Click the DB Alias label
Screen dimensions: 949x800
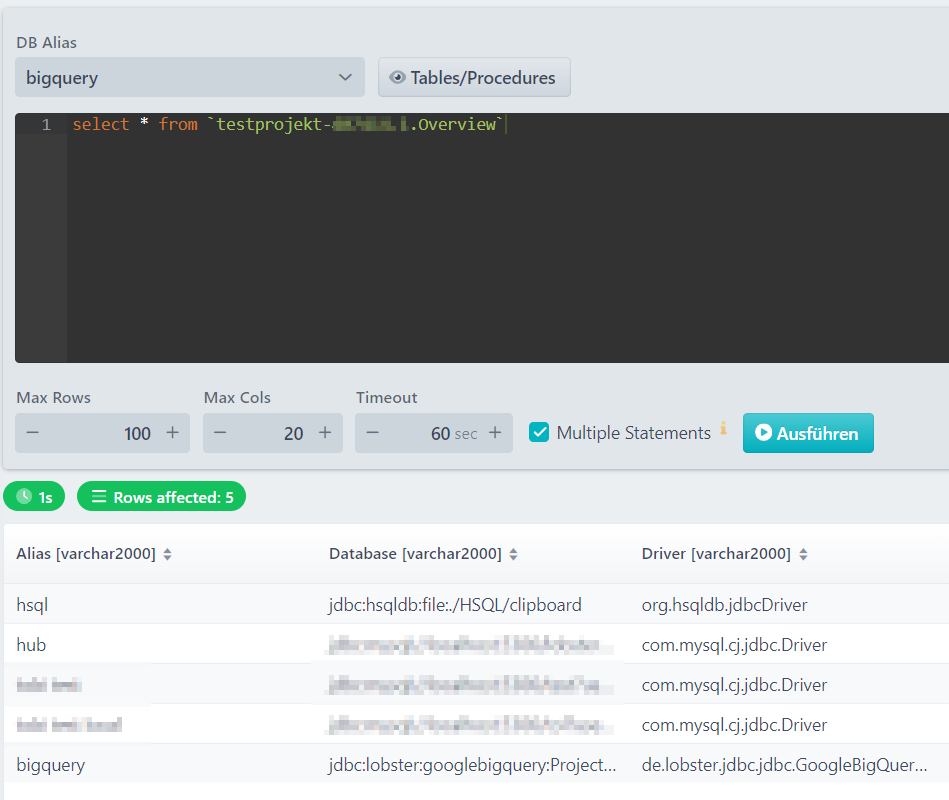(x=47, y=43)
